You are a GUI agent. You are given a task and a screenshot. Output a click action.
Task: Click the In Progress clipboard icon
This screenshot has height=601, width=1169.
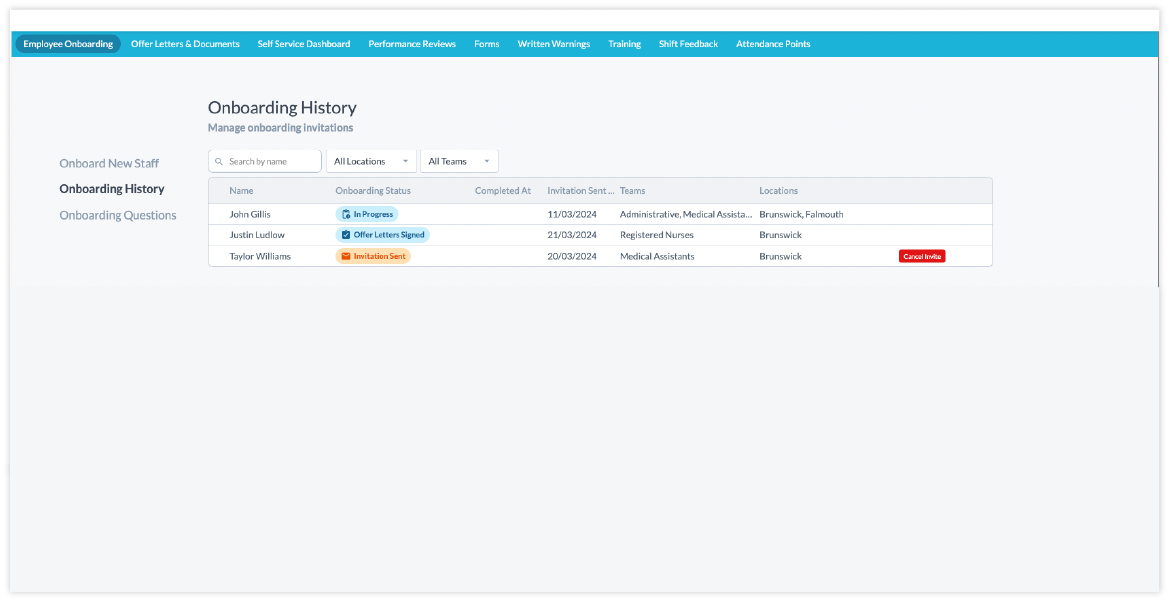point(346,214)
